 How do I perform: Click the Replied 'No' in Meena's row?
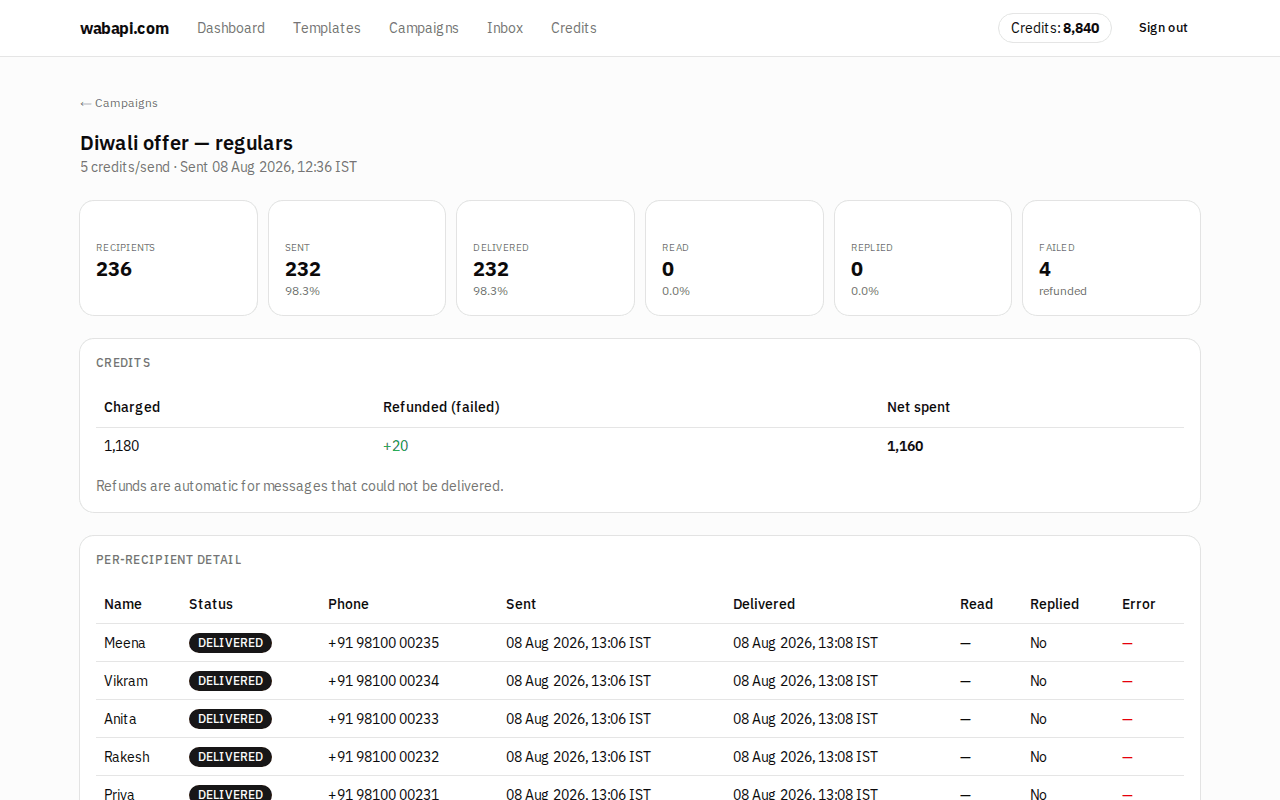[x=1038, y=643]
